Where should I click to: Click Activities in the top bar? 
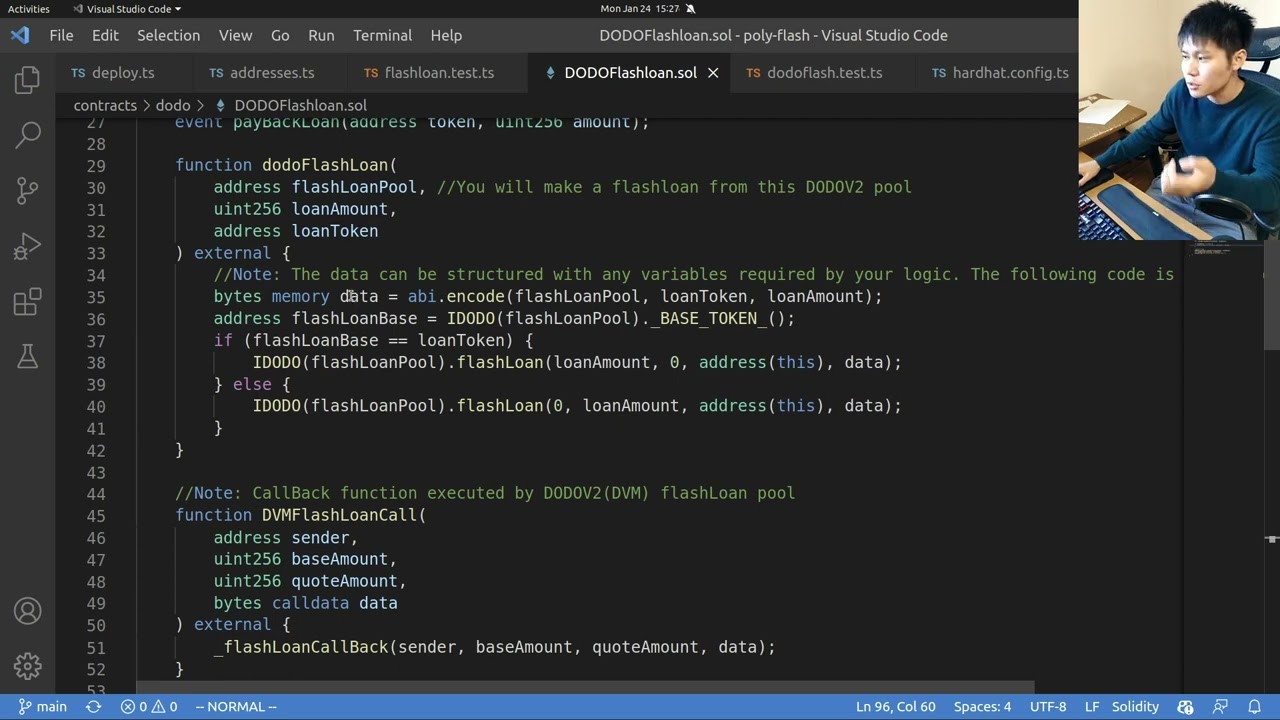[28, 9]
